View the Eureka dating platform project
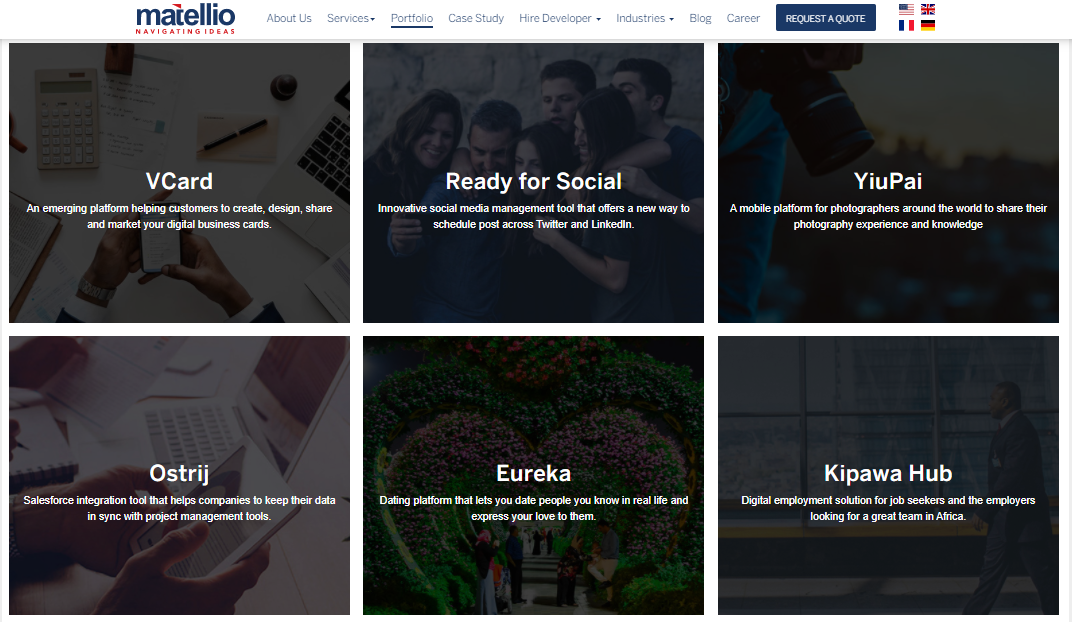 coord(533,475)
